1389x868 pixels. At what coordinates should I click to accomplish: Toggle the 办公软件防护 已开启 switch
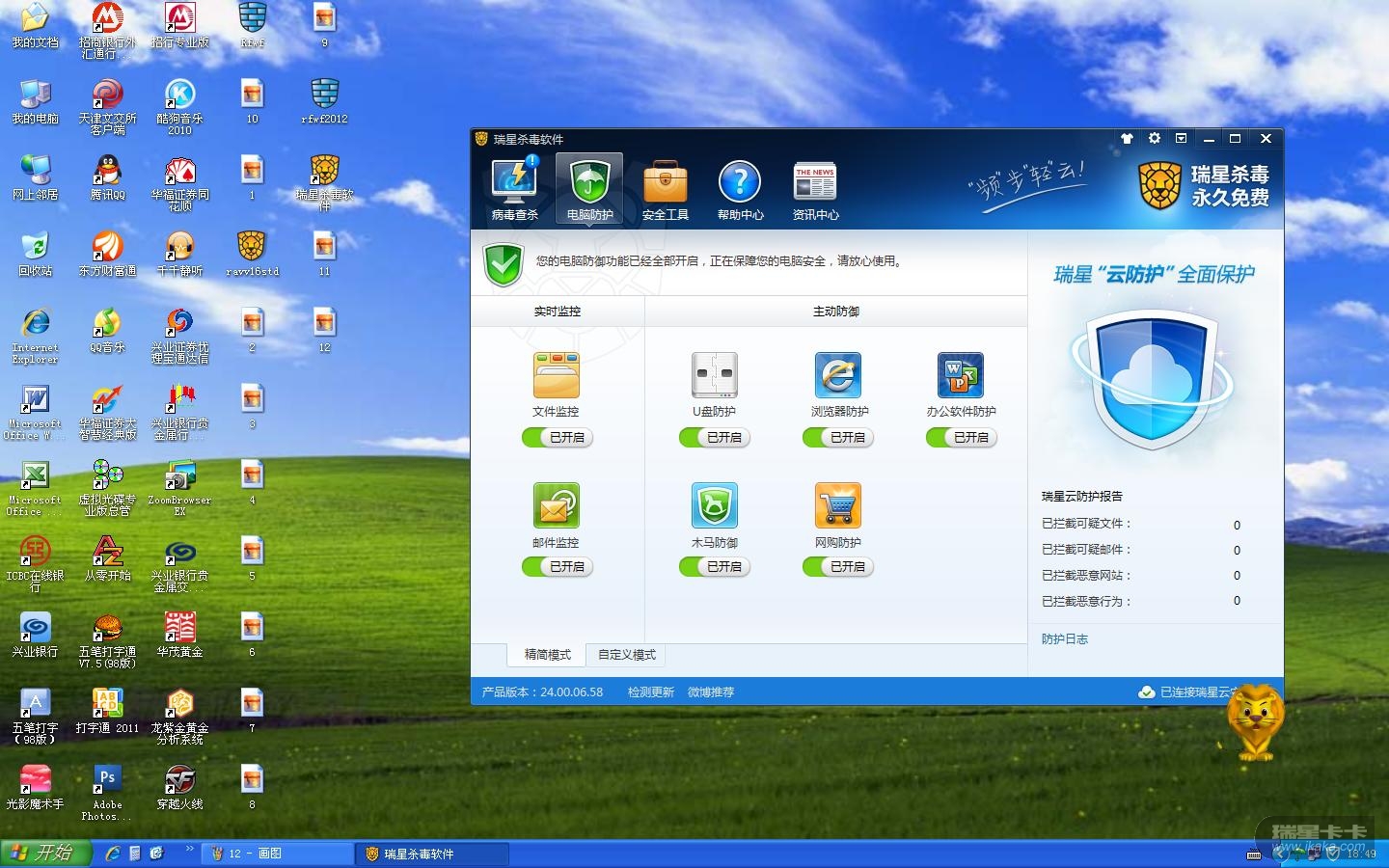tap(962, 438)
